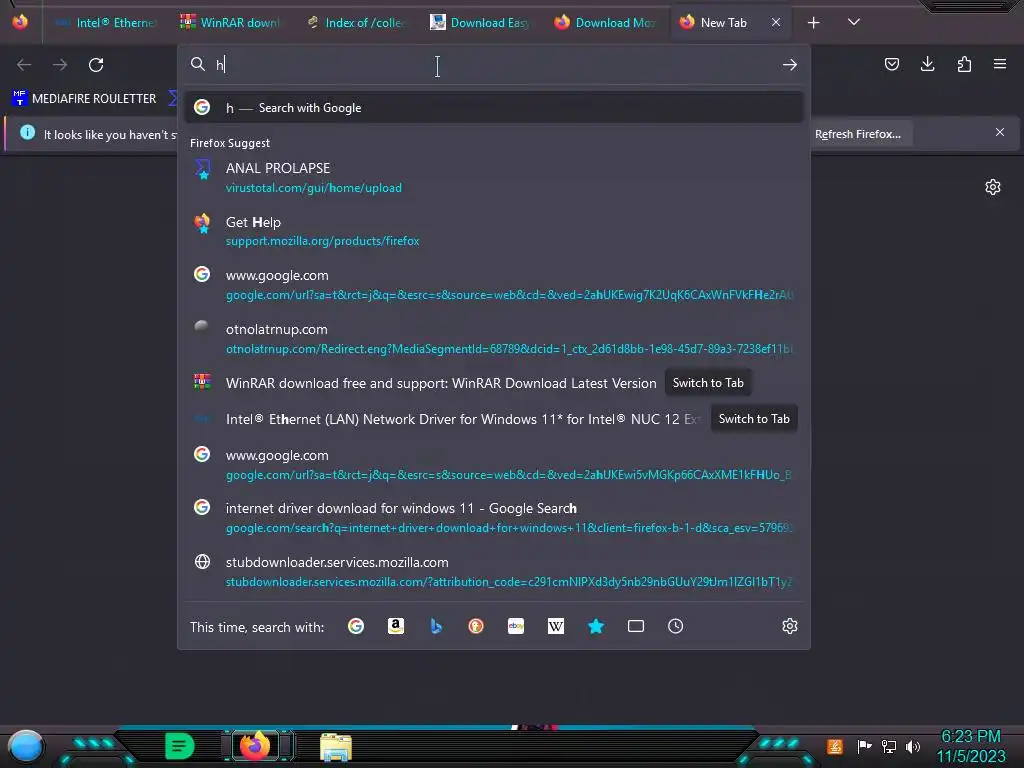1024x768 pixels.
Task: Open the Extensions puzzle icon
Action: click(x=964, y=64)
